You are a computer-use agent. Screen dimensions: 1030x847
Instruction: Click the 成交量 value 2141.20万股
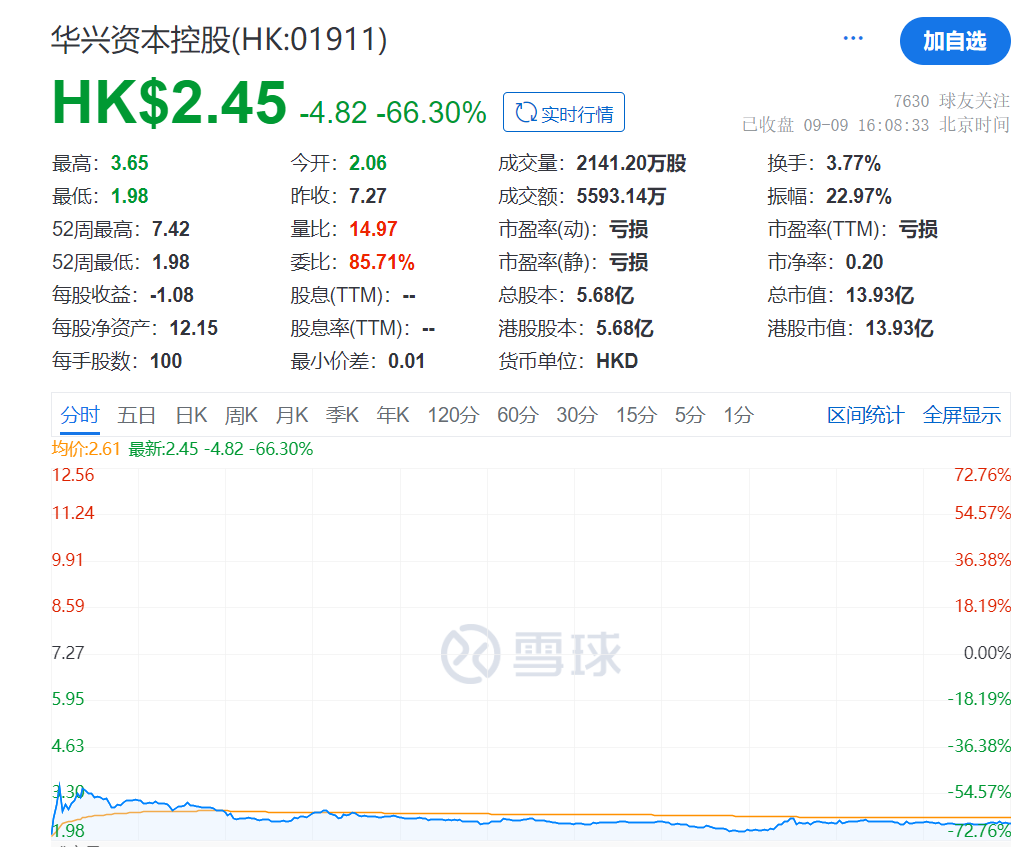[631, 163]
